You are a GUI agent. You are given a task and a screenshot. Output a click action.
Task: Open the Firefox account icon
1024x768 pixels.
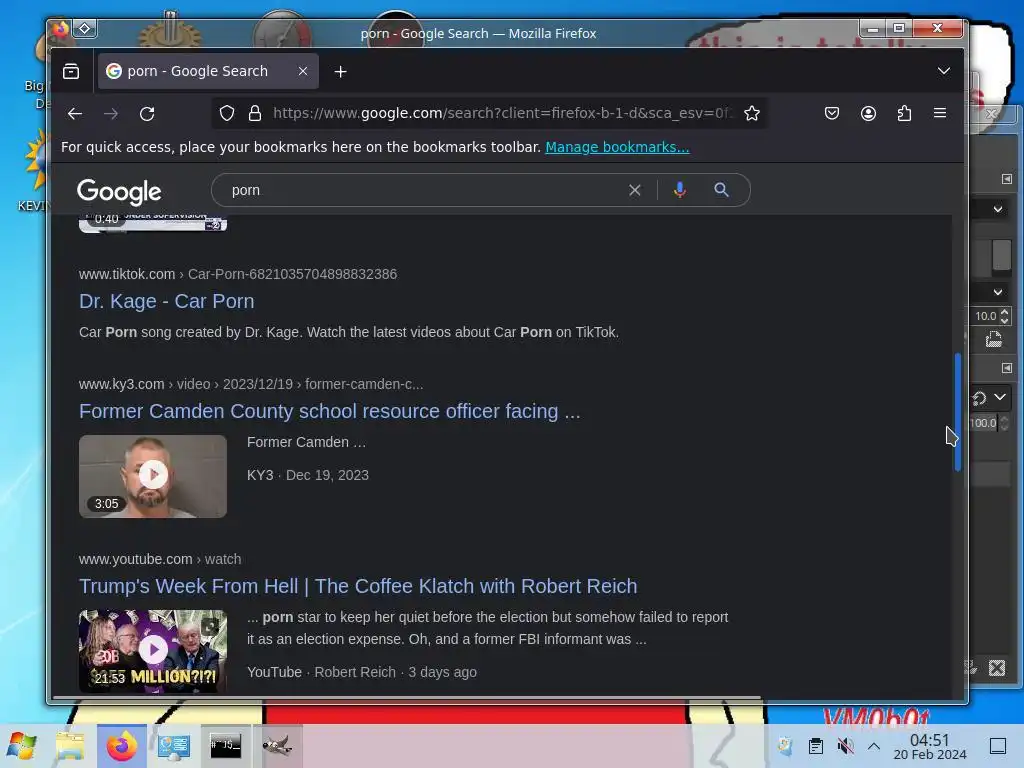868,113
